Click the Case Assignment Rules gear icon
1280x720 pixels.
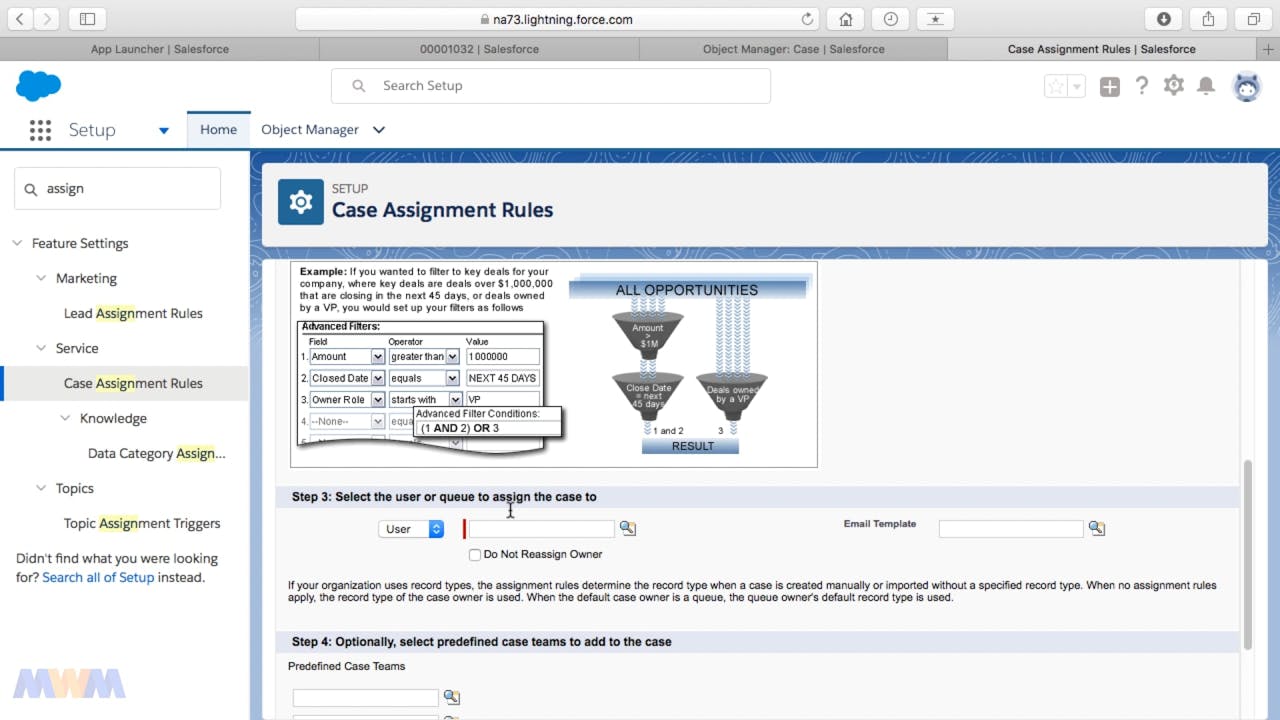pos(301,202)
